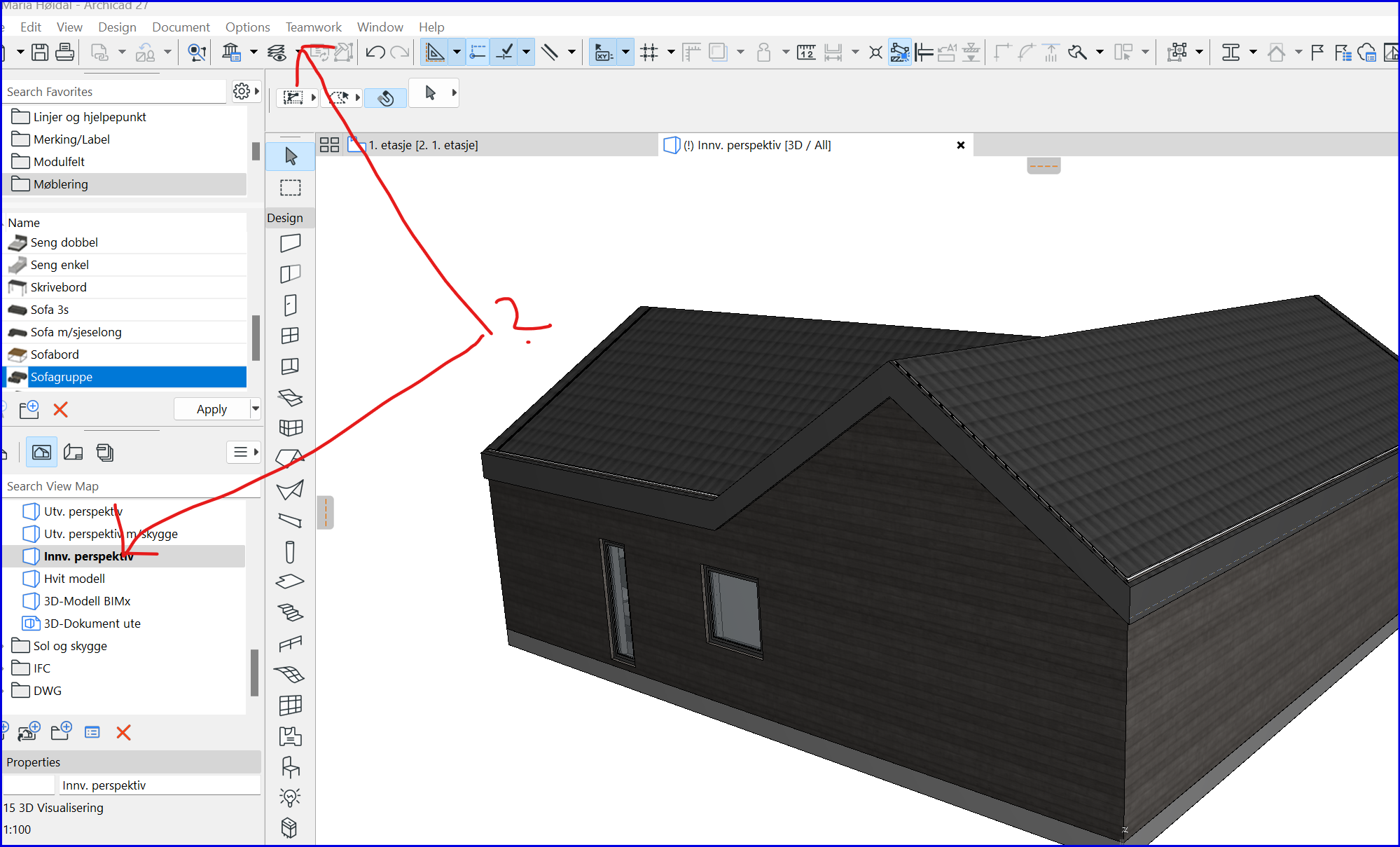Toggle grid snap in toolbar
Viewport: 1400px width, 847px height.
coord(649,53)
